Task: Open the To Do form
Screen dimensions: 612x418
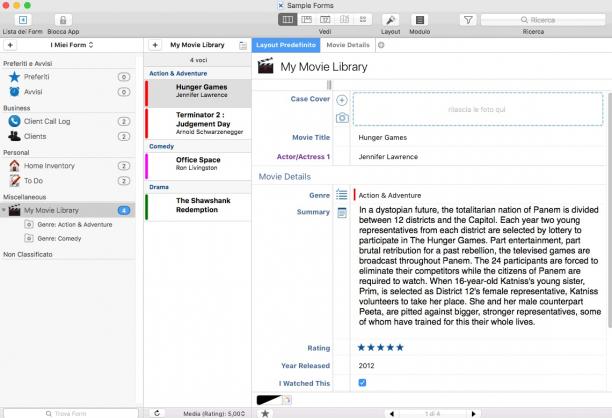Action: pyautogui.click(x=68, y=181)
